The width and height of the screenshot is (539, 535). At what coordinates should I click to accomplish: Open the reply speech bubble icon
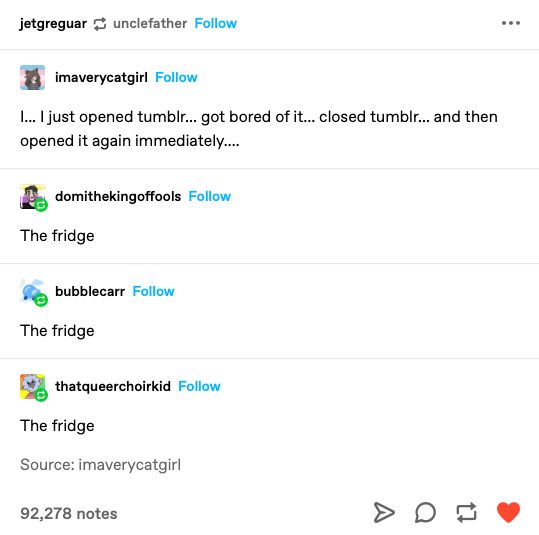[425, 513]
